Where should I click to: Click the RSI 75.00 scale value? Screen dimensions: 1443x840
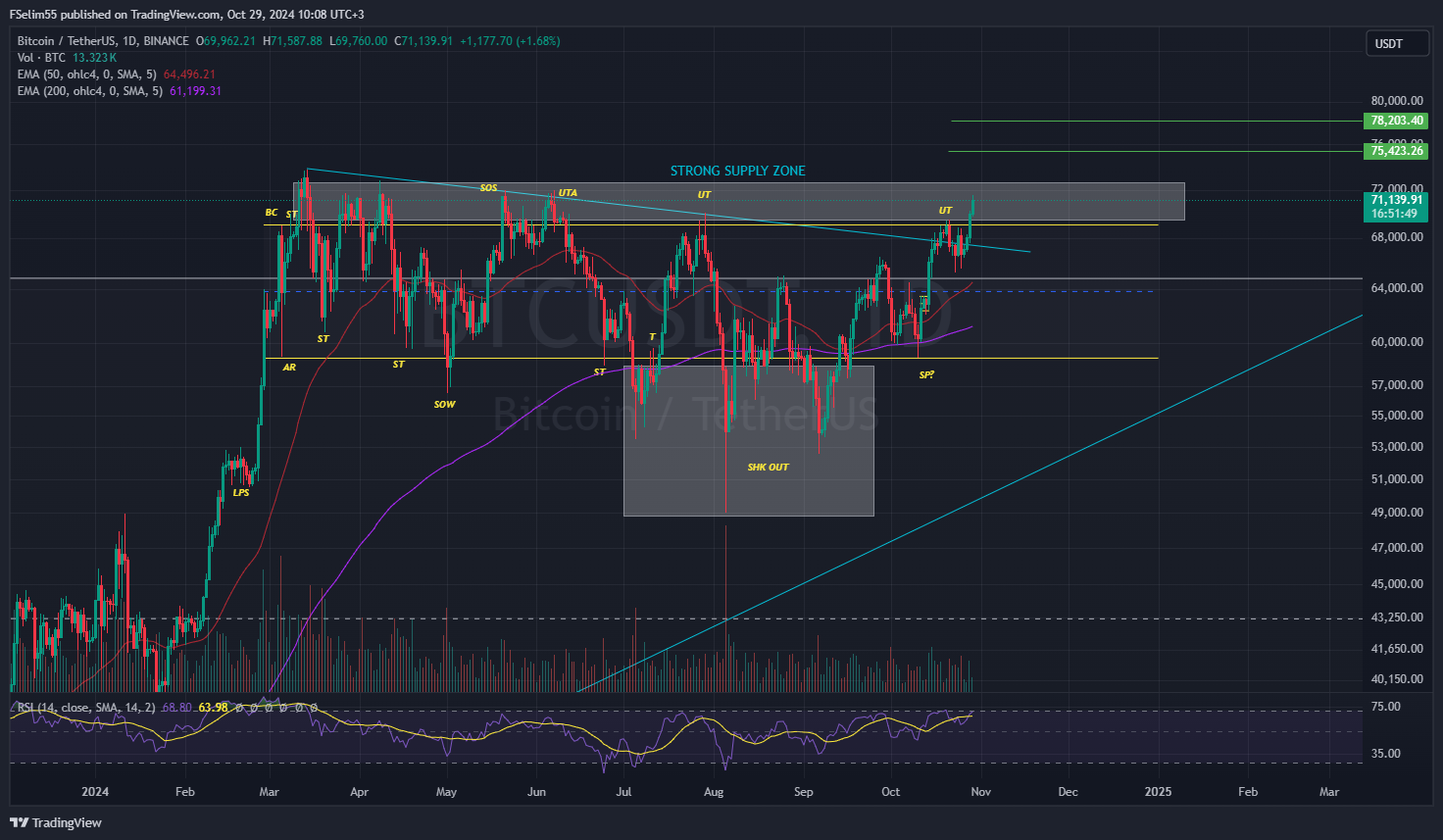[x=1385, y=707]
